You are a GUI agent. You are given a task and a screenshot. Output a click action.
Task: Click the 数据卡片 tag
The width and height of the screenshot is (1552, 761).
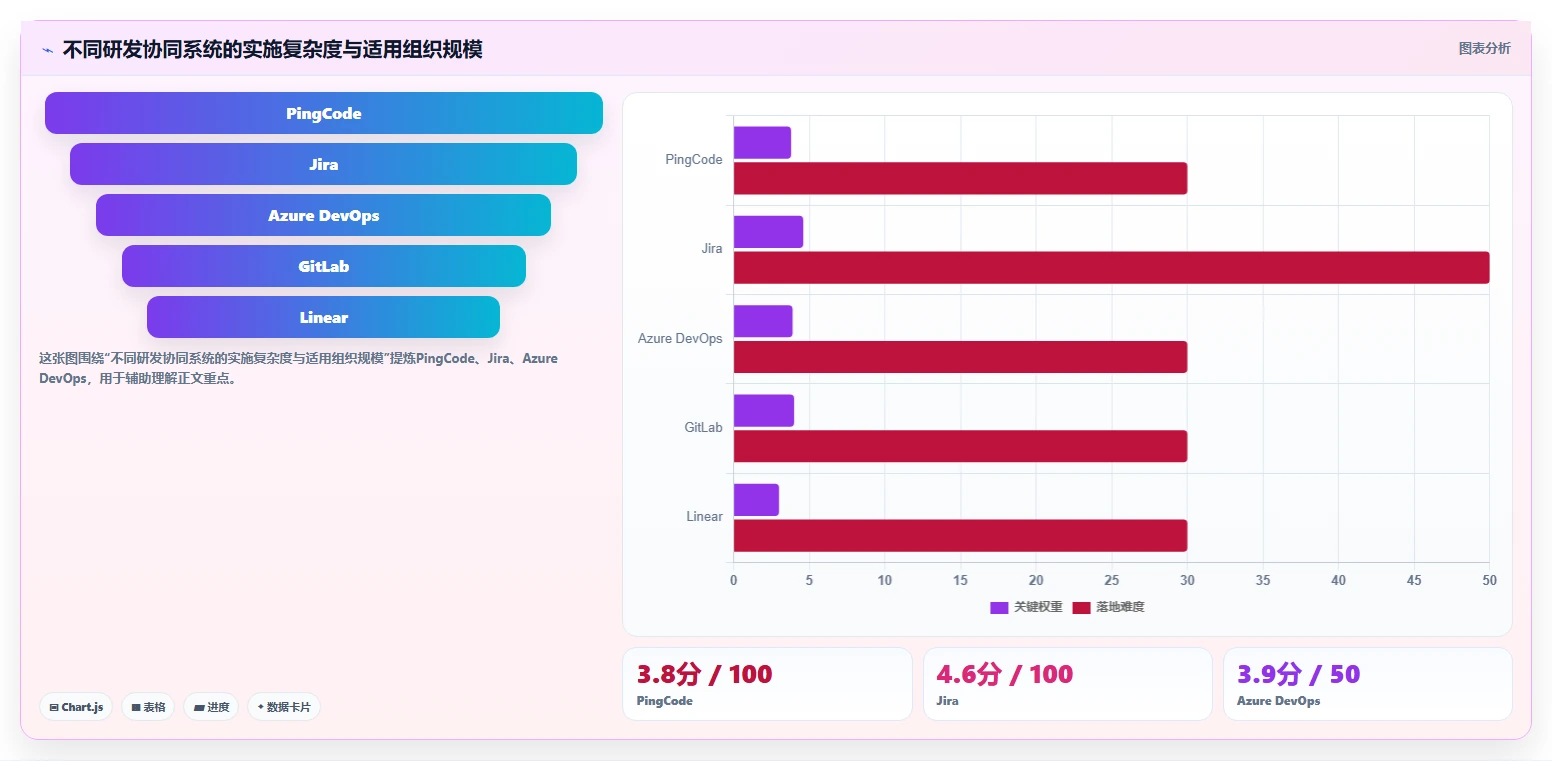coord(284,707)
